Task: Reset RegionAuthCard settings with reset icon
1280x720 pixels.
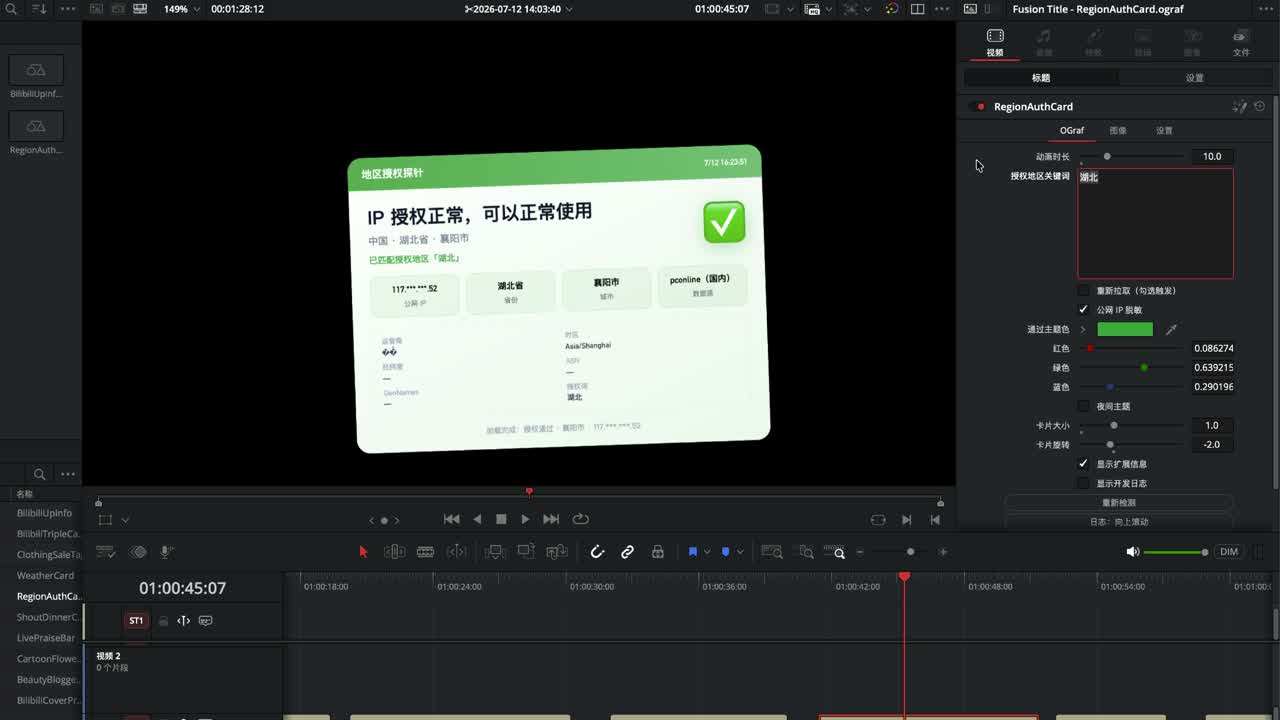Action: 1260,106
